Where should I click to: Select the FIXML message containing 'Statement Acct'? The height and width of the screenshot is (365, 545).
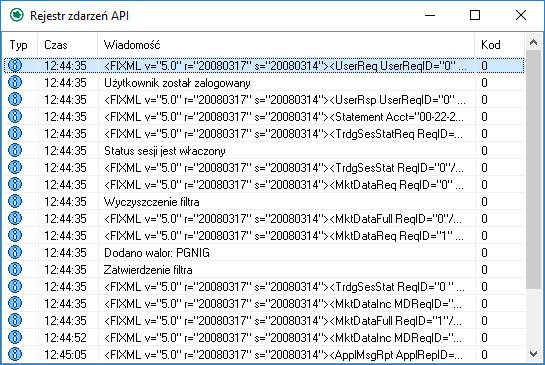(x=284, y=117)
